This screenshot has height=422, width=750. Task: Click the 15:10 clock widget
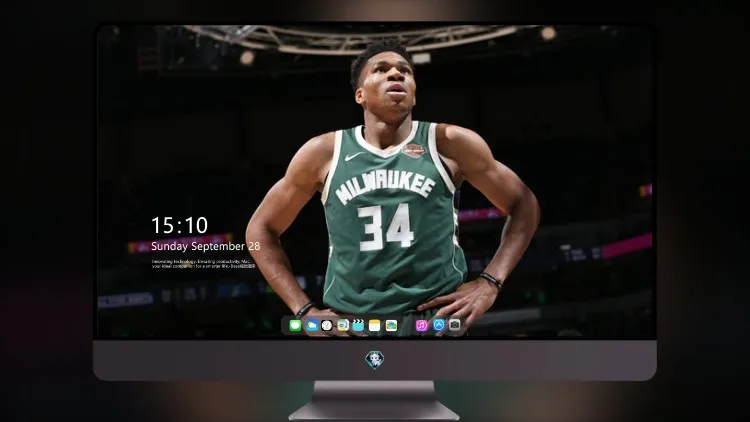coord(179,225)
